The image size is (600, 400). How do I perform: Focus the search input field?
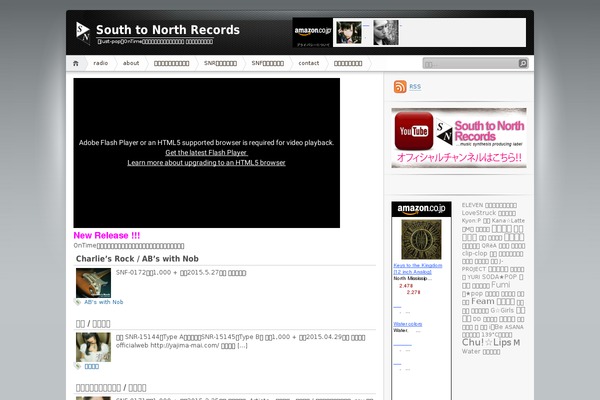click(470, 64)
